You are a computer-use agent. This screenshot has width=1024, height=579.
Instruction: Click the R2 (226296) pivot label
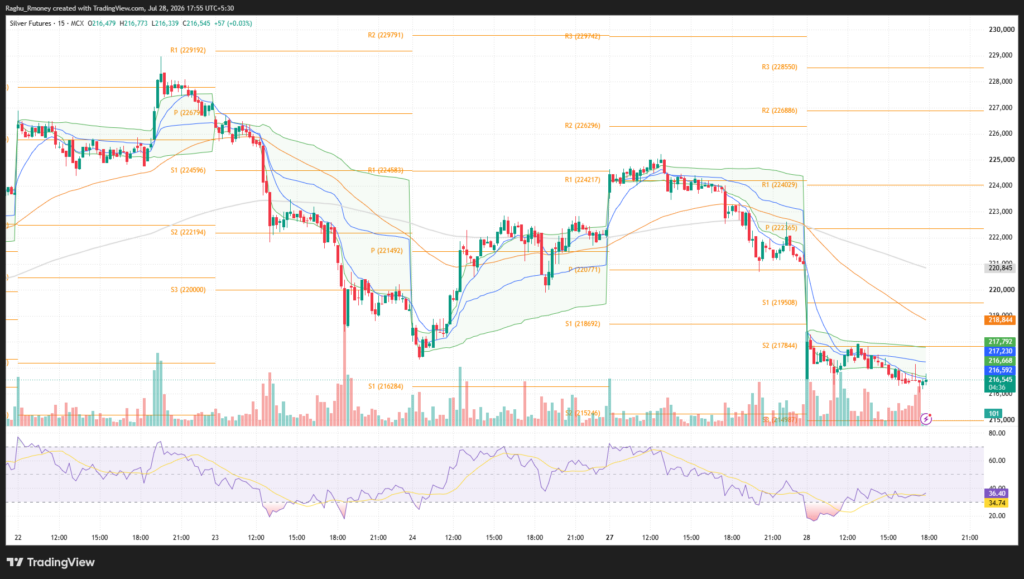(x=582, y=126)
